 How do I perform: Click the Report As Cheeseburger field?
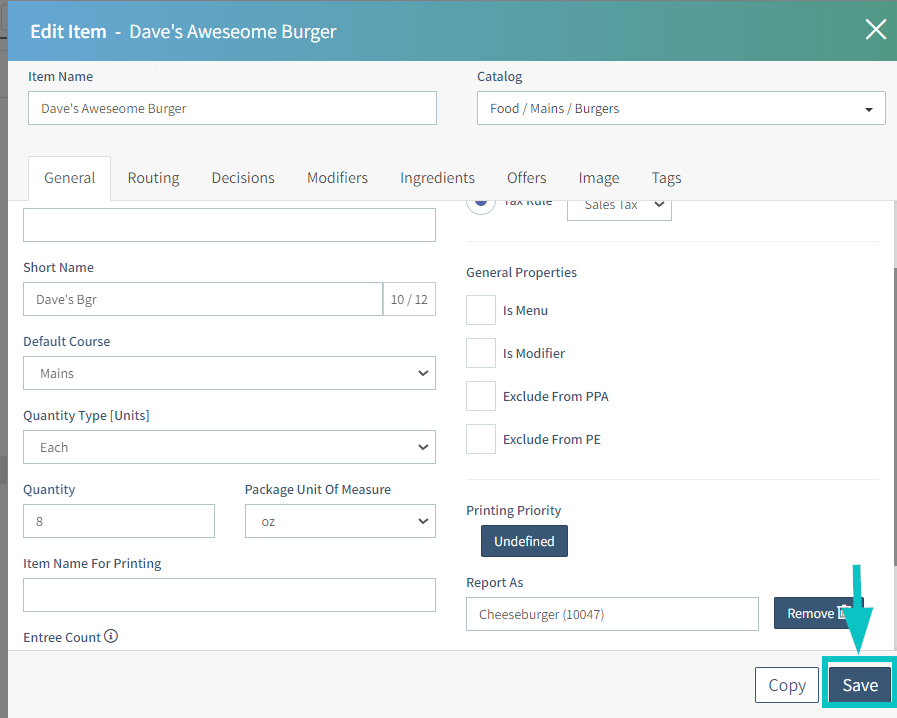coord(612,614)
